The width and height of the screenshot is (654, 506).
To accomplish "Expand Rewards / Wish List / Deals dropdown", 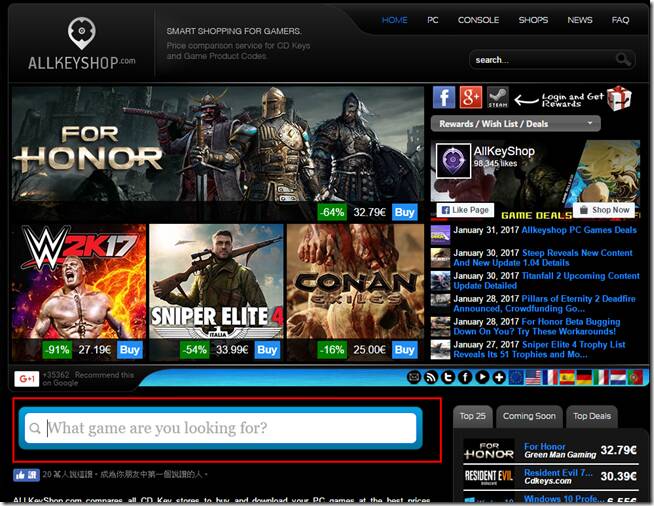I will [x=516, y=123].
